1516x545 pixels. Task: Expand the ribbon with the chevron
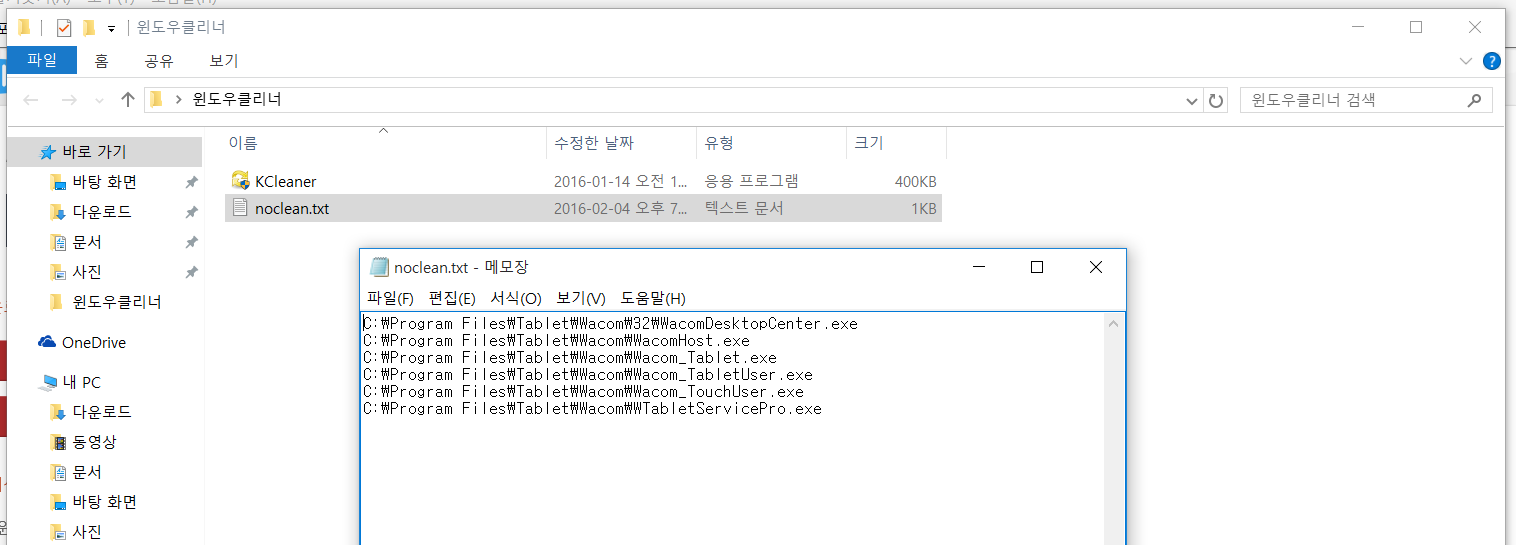[1466, 61]
